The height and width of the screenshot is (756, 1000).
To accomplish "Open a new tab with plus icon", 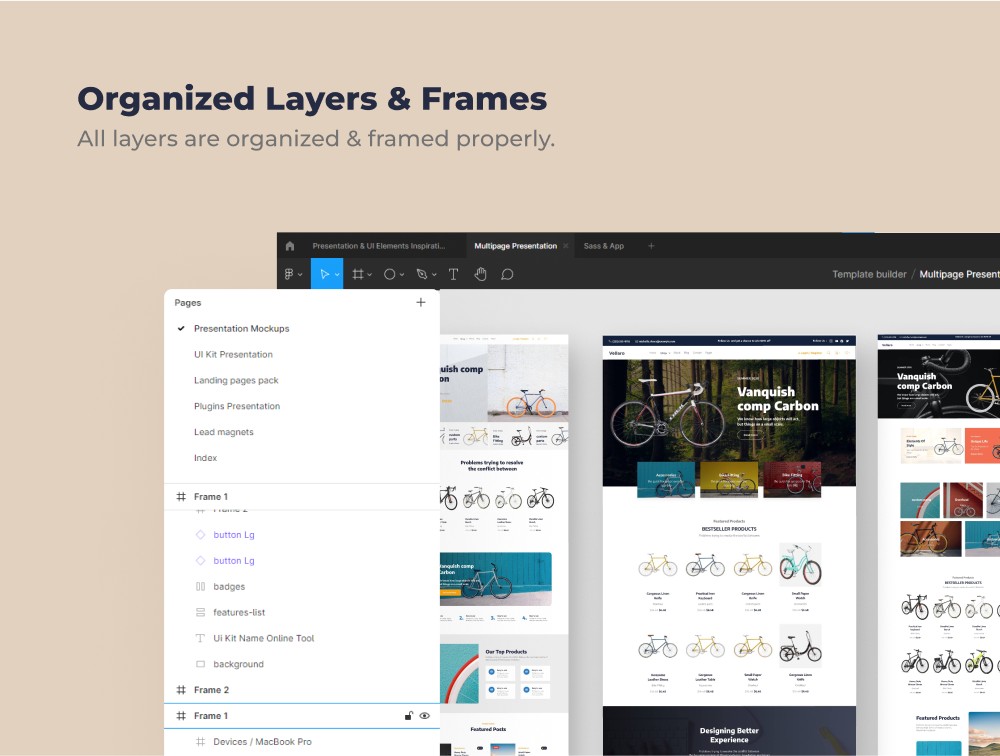I will 651,246.
